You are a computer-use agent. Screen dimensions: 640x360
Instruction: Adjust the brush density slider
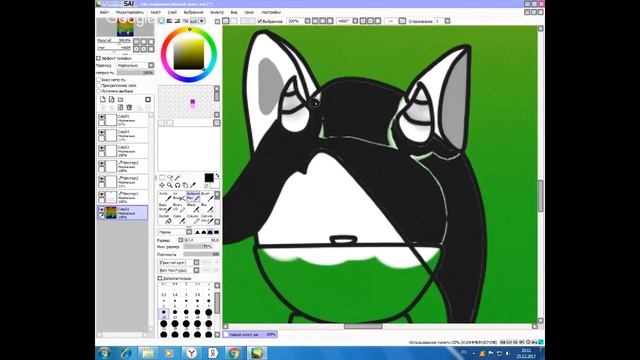pyautogui.click(x=201, y=254)
